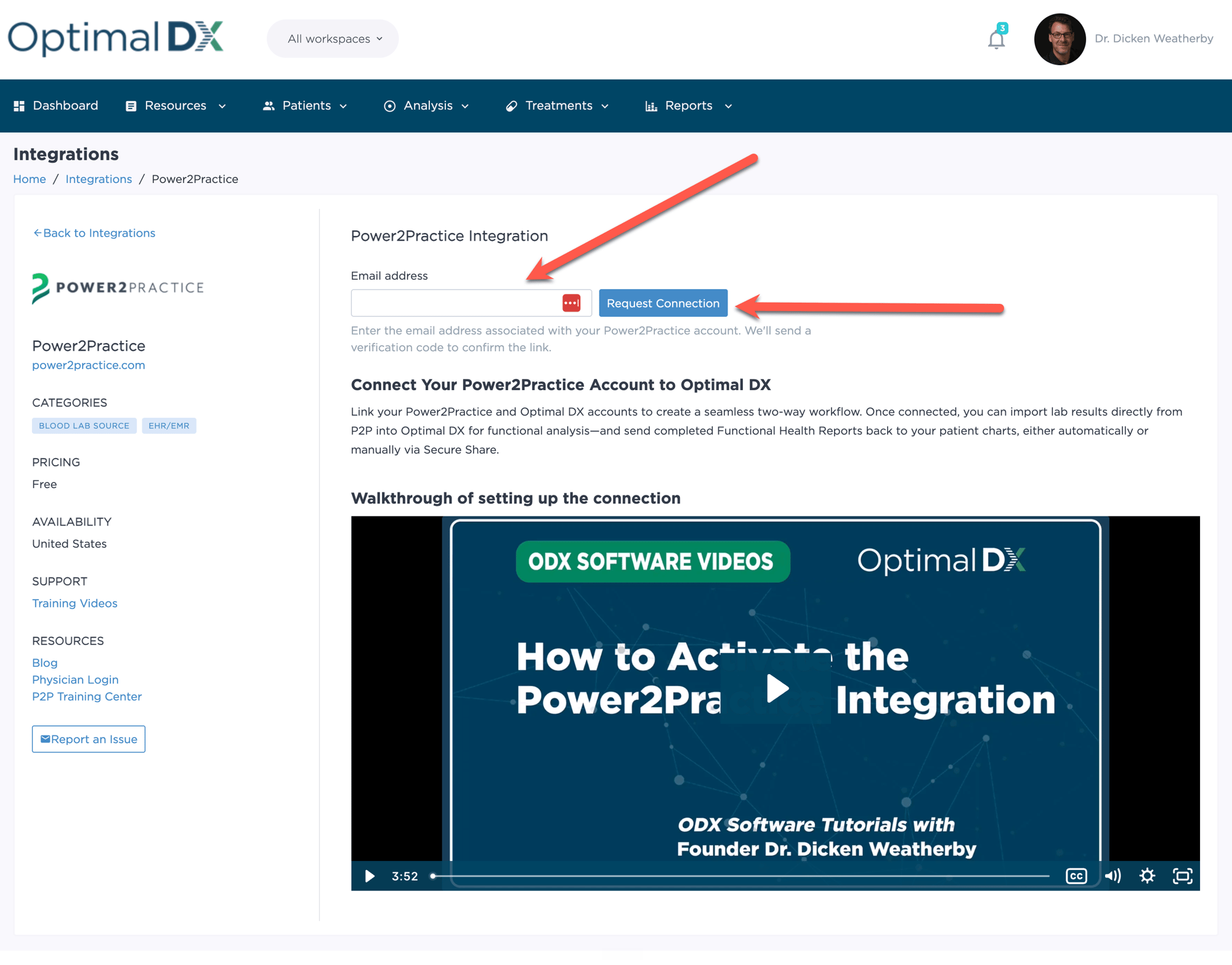1232x965 pixels.
Task: Click the Power2Practice Integration heading
Action: 449,236
